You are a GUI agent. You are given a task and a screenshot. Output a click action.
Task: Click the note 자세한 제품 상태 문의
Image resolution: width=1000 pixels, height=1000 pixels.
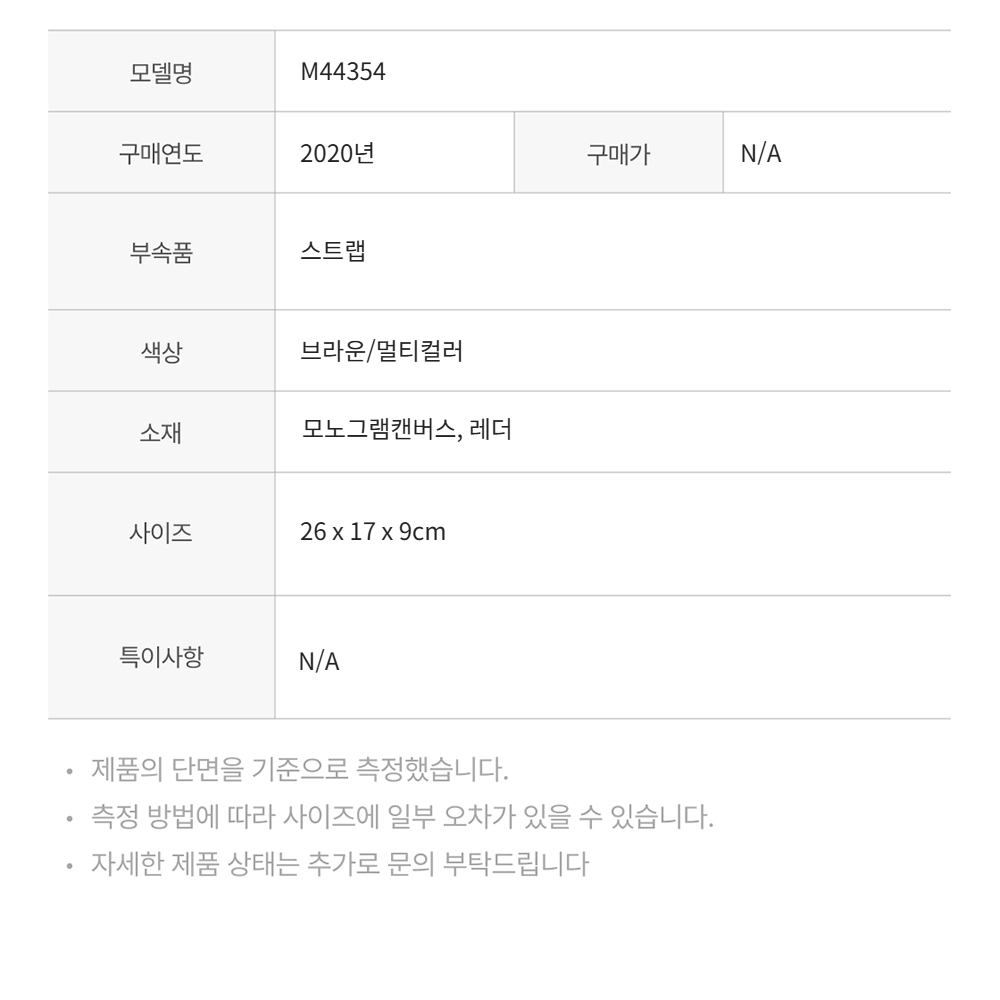point(340,864)
